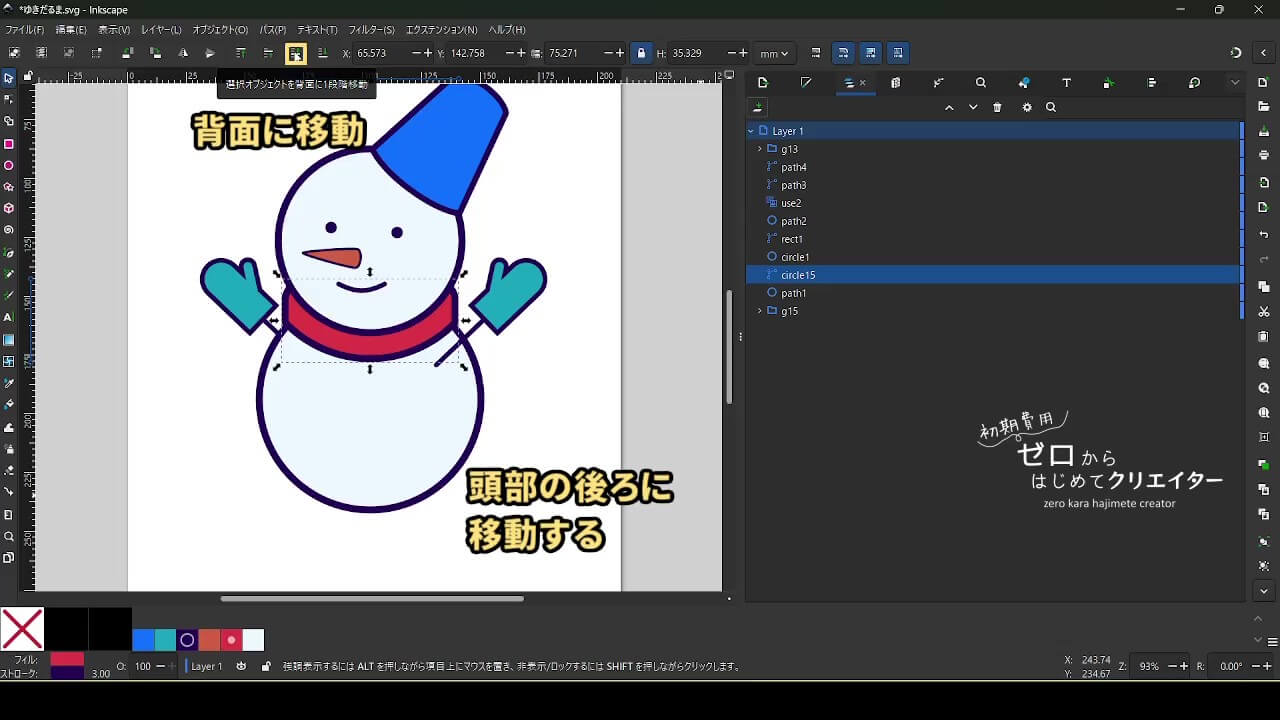Viewport: 1280px width, 720px height.
Task: Toggle width-height ratio lock
Action: [641, 54]
